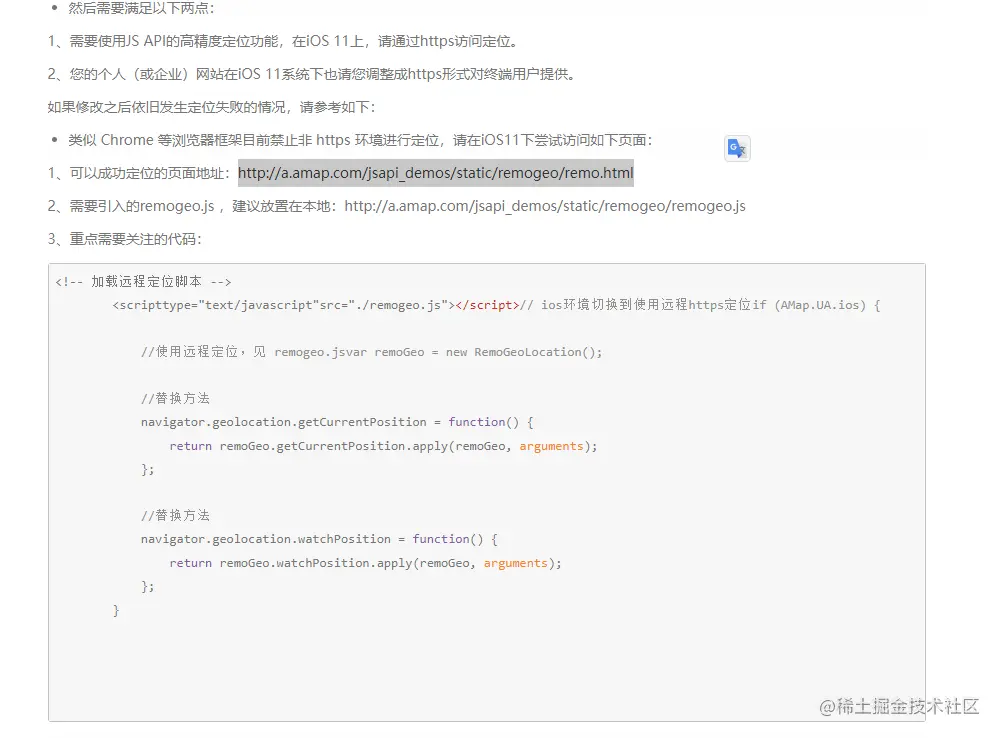The width and height of the screenshot is (1001, 738).
Task: Click the 'new RemoGeoLocation()' code line
Action: pyautogui.click(x=372, y=352)
